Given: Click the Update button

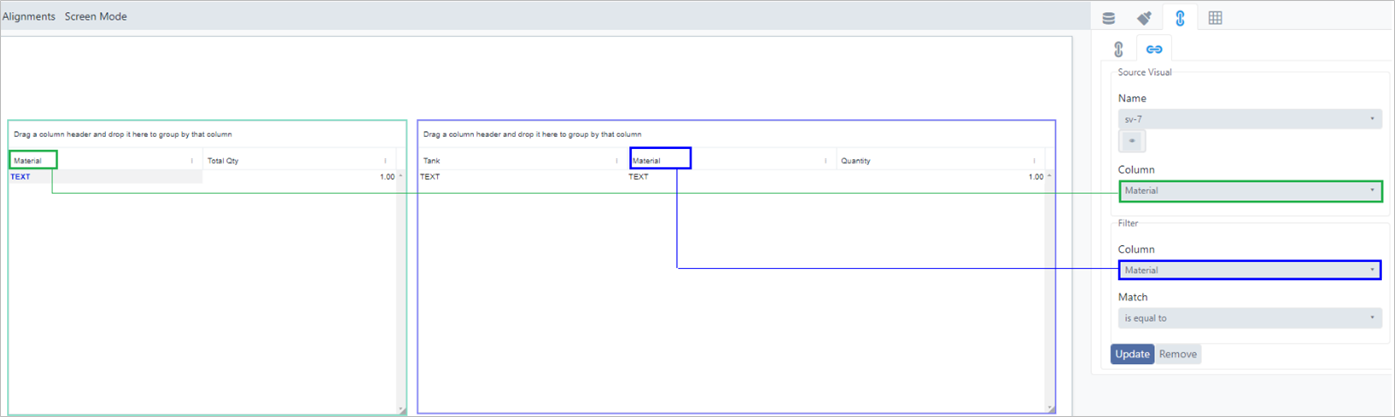Looking at the screenshot, I should [1132, 354].
